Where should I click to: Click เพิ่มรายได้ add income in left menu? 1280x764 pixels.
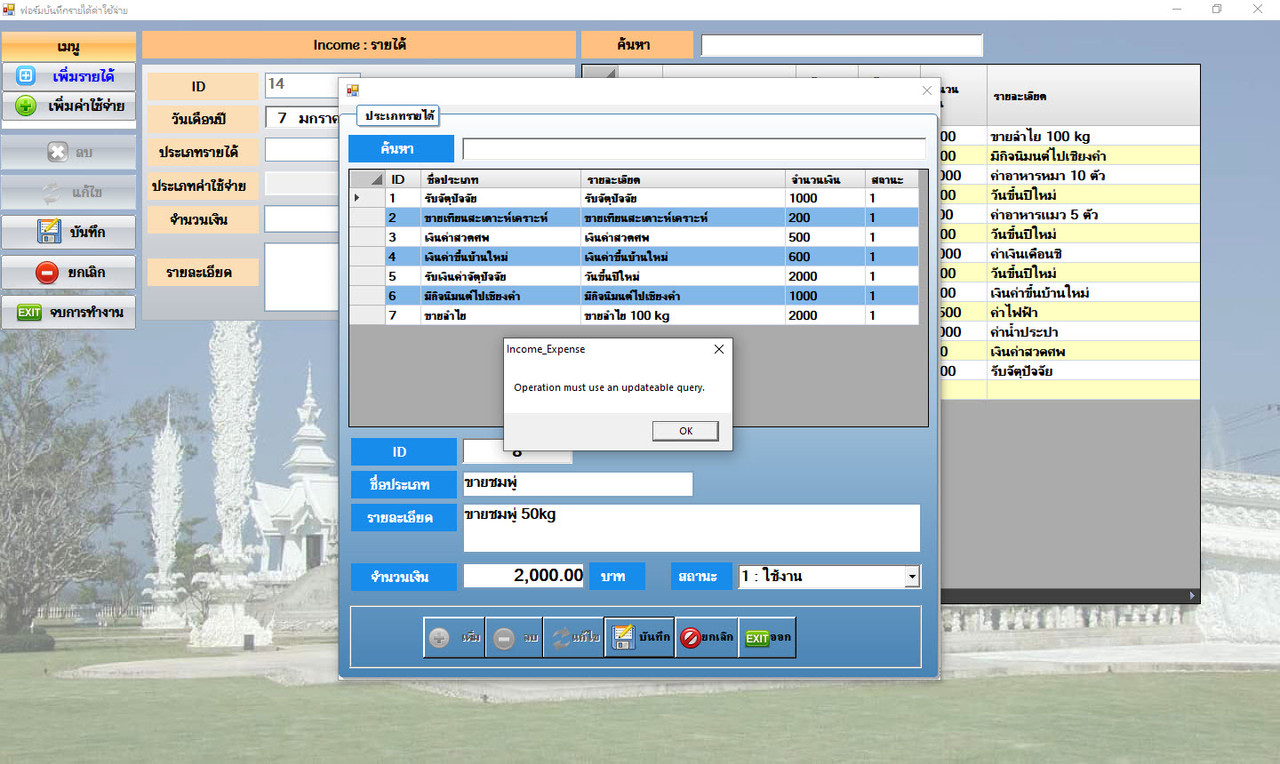point(68,76)
